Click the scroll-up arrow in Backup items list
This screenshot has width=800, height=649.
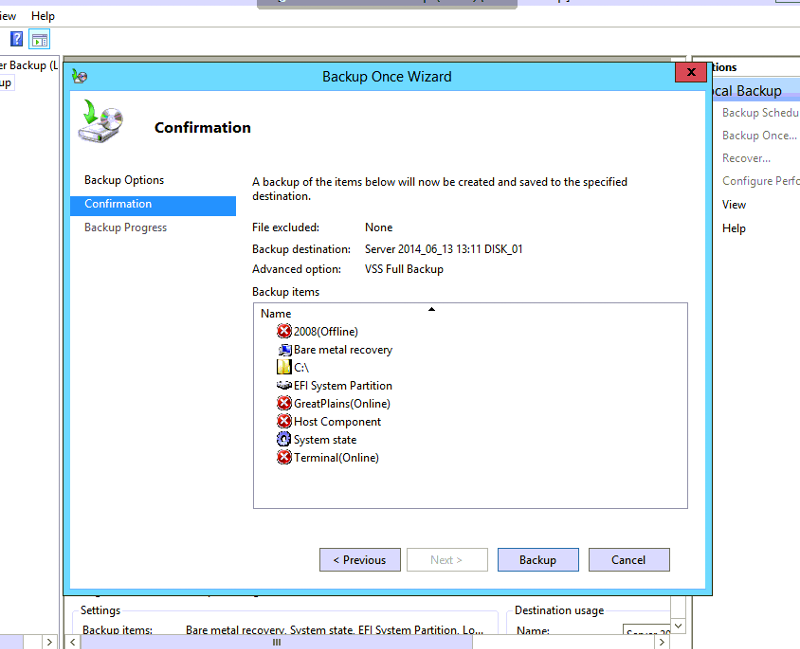pos(431,309)
